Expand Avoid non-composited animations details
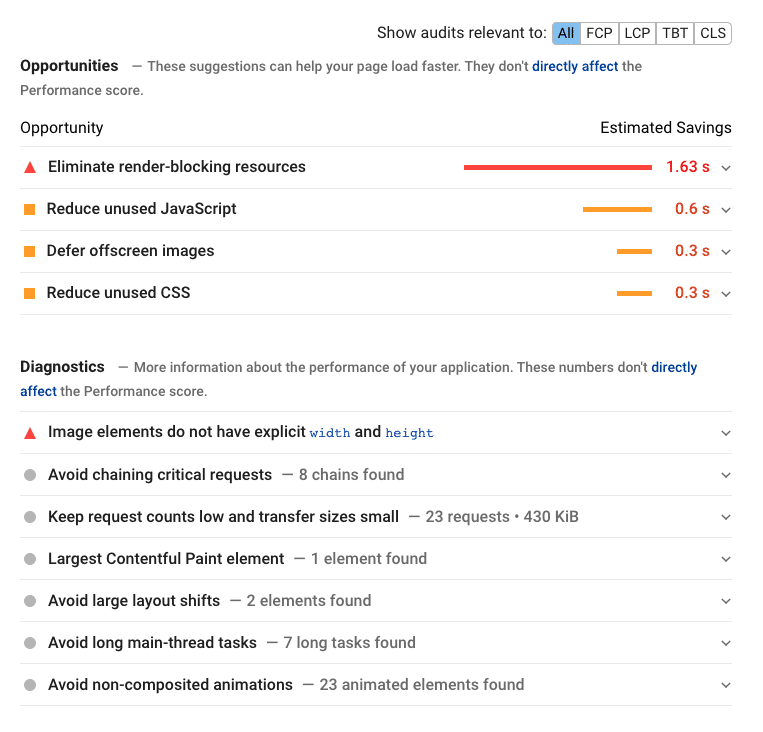The width and height of the screenshot is (763, 732). [x=726, y=686]
